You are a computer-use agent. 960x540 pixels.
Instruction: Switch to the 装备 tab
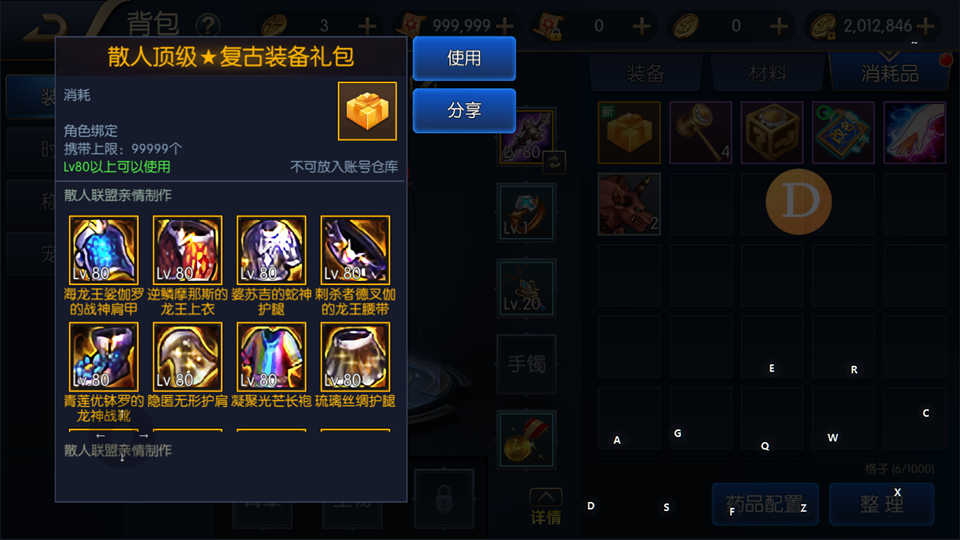tap(645, 73)
